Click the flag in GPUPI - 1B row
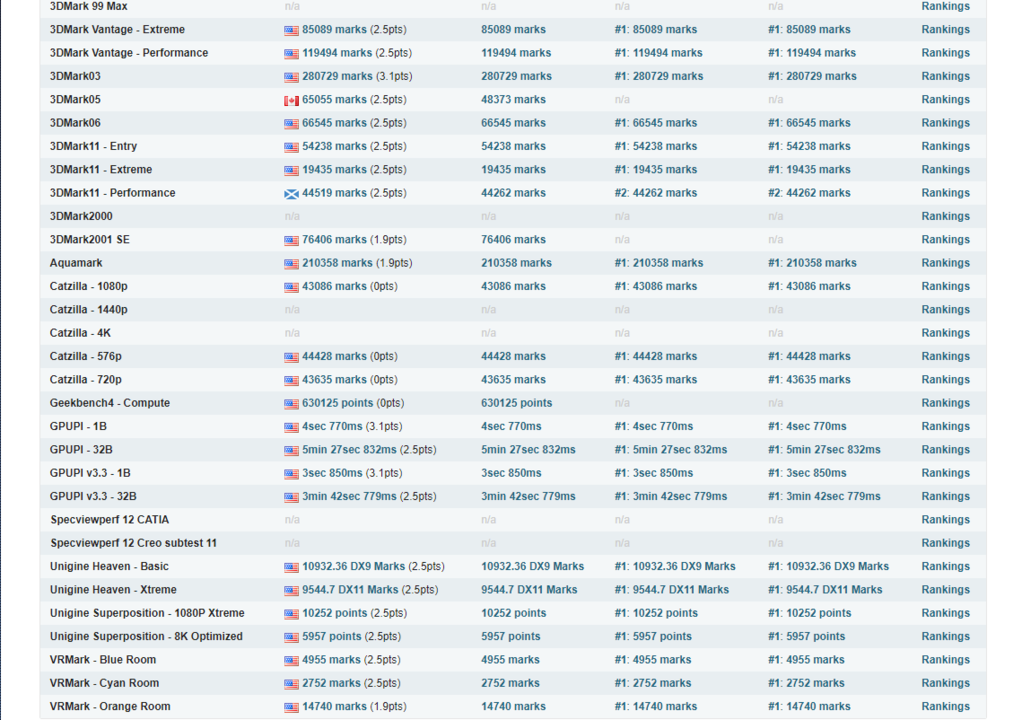Viewport: 1013px width, 720px height. pyautogui.click(x=291, y=427)
